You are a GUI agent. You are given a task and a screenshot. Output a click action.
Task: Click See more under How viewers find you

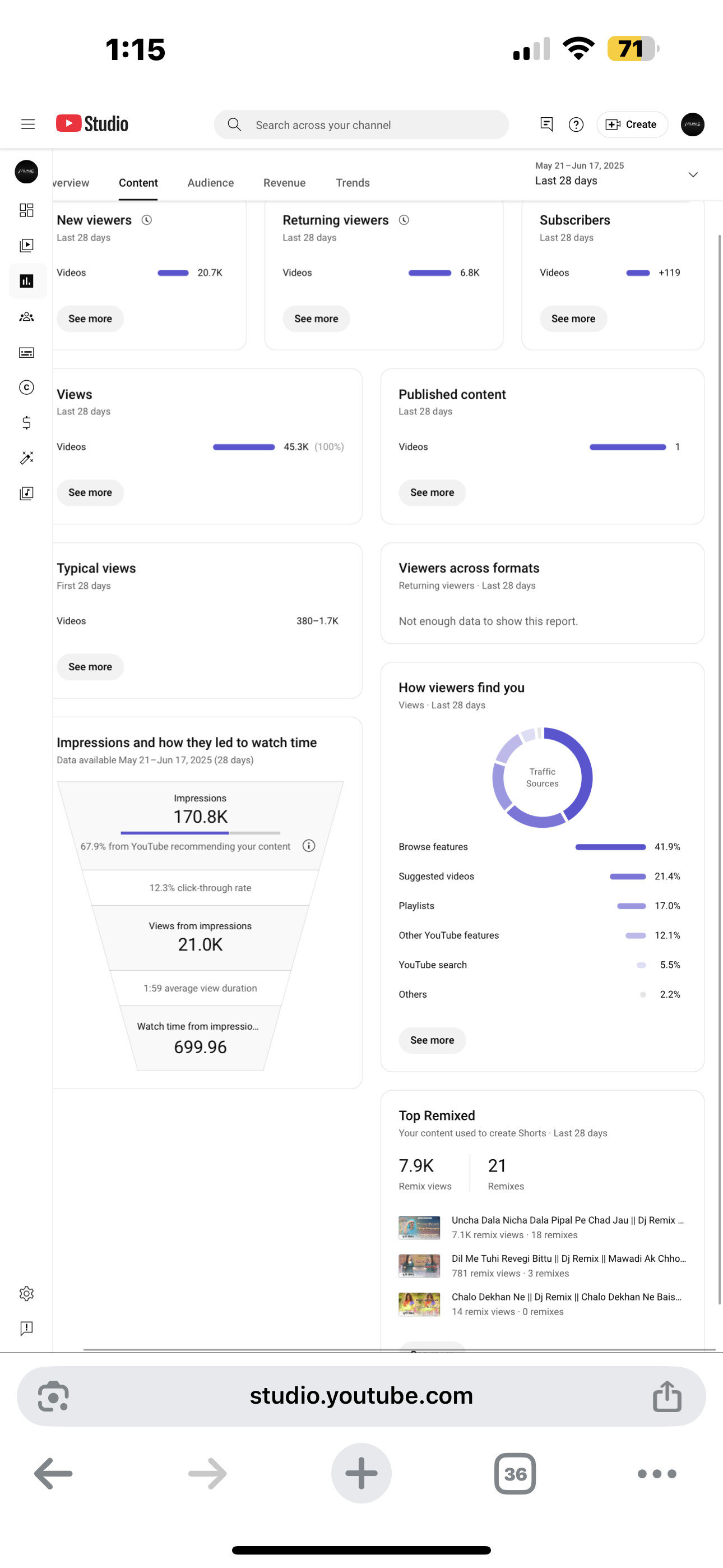432,1040
